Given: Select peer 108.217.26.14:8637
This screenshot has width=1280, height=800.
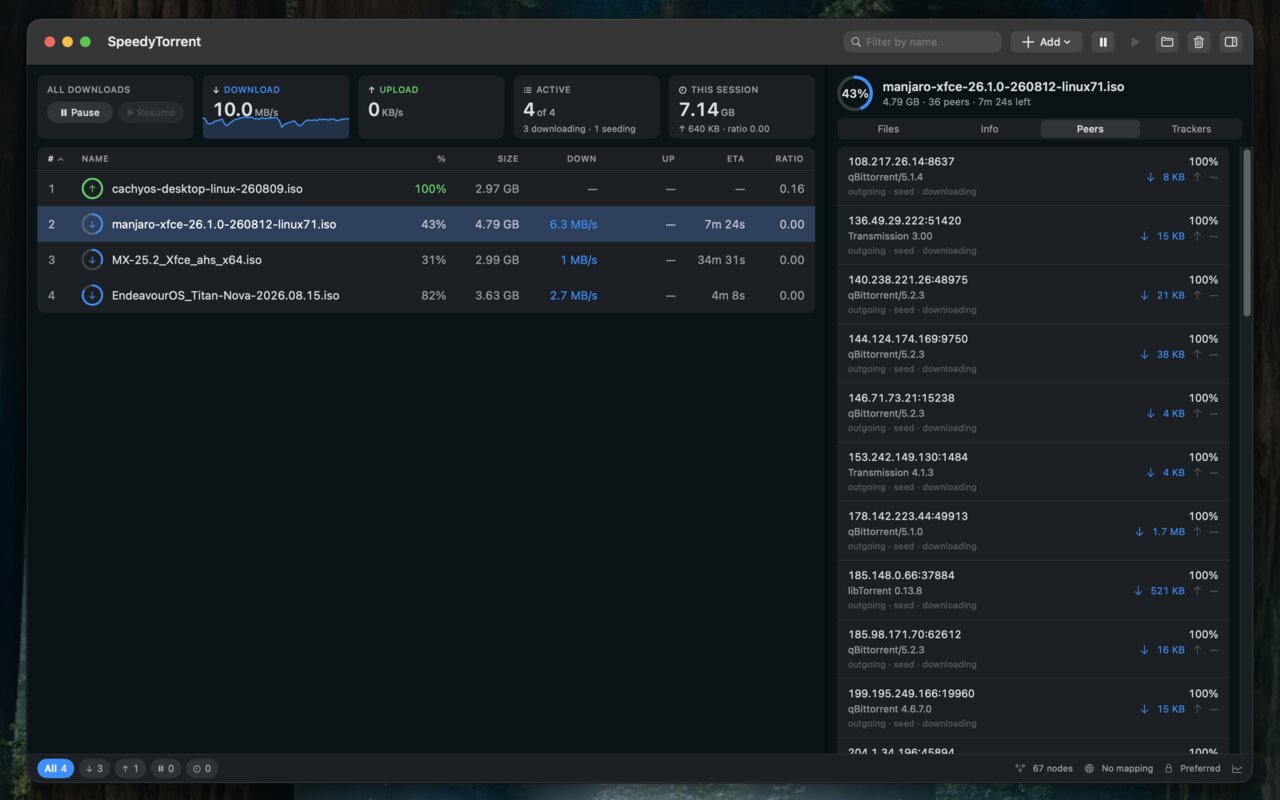Looking at the screenshot, I should point(1033,176).
